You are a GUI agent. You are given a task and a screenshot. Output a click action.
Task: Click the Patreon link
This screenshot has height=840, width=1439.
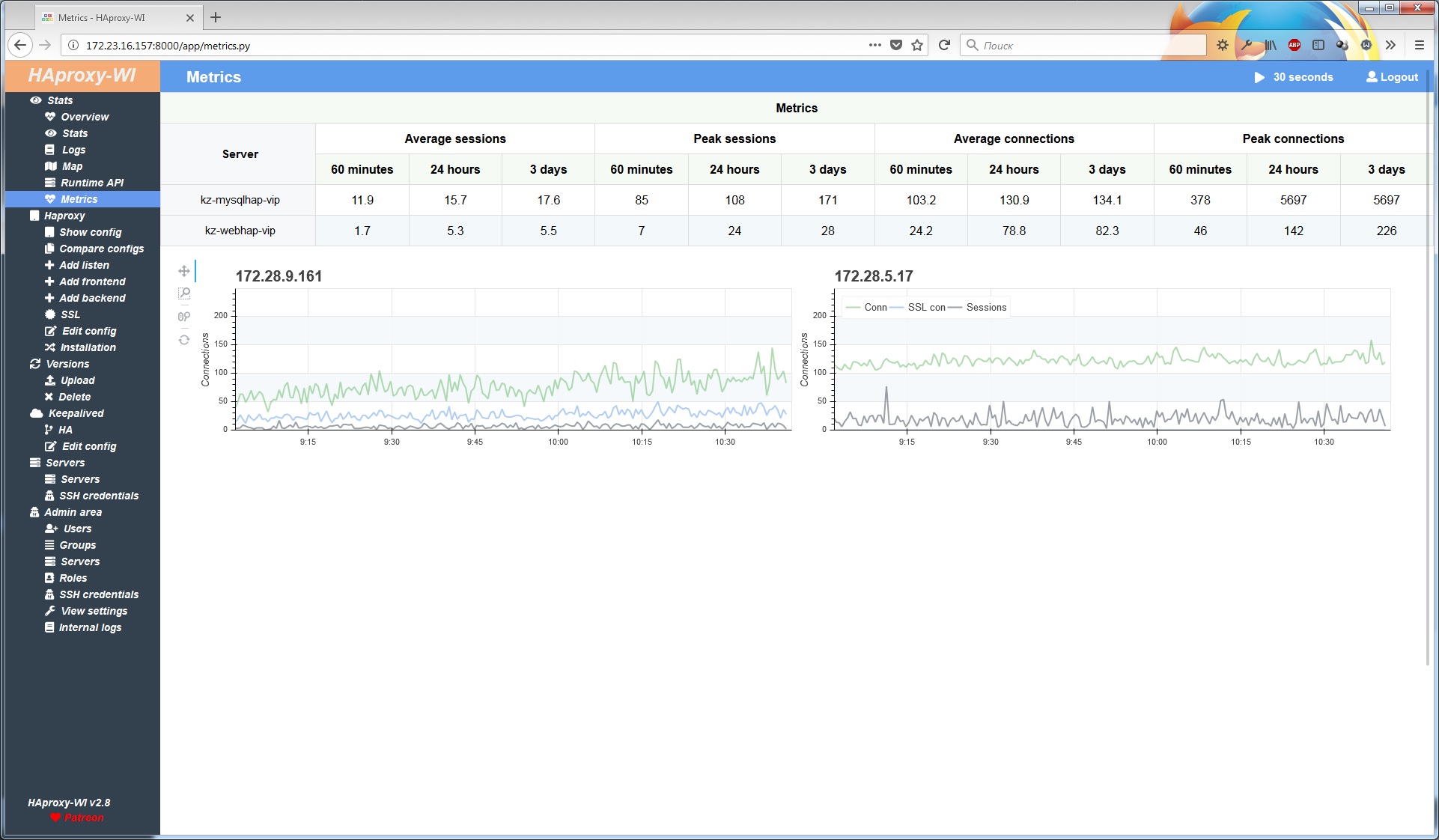pyautogui.click(x=83, y=818)
